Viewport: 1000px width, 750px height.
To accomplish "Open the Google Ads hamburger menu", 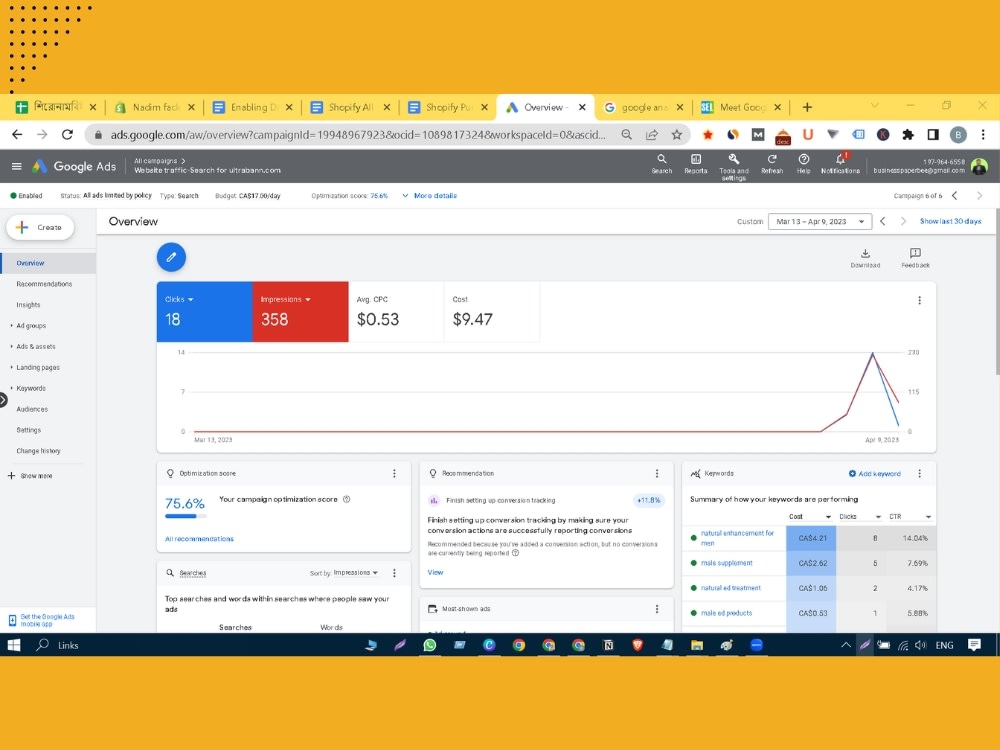I will click(17, 166).
